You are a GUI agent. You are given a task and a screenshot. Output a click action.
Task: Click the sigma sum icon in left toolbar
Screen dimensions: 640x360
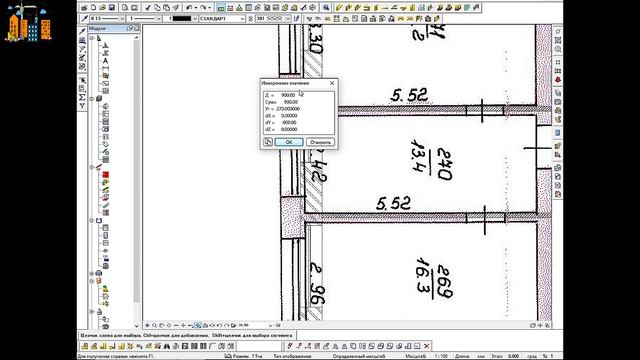[x=82, y=97]
